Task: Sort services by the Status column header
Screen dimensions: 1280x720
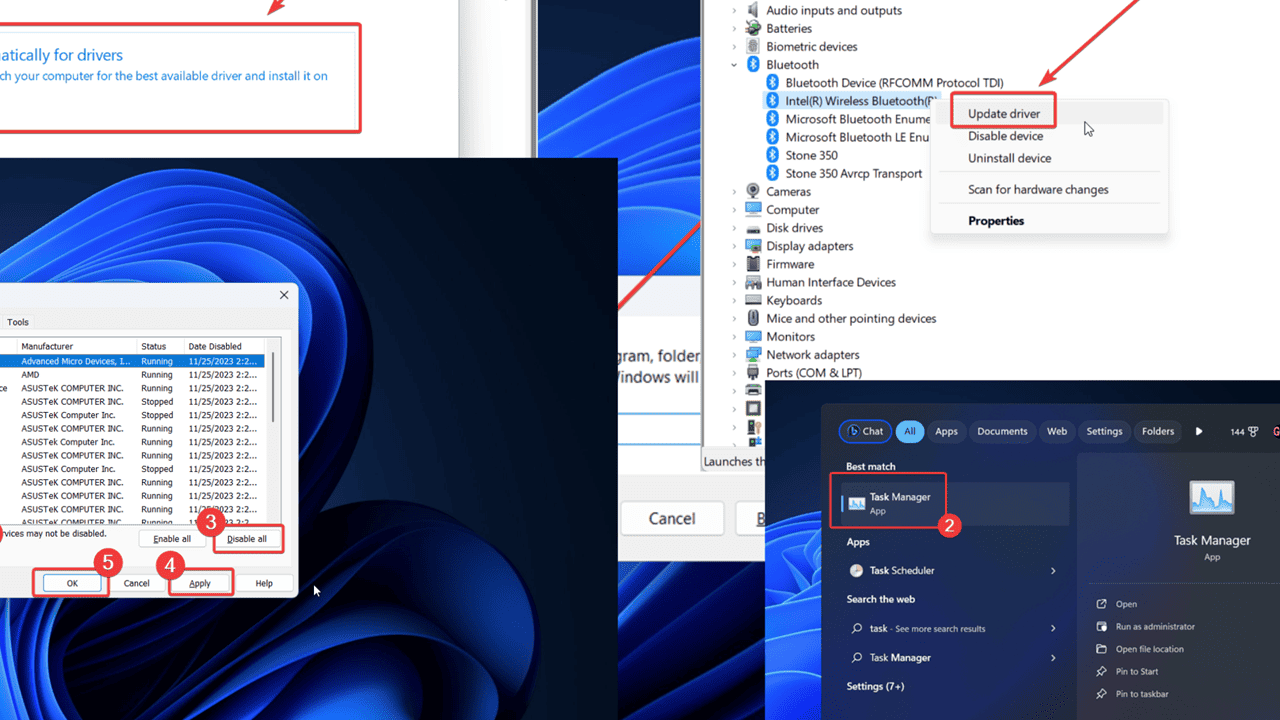Action: [160, 346]
